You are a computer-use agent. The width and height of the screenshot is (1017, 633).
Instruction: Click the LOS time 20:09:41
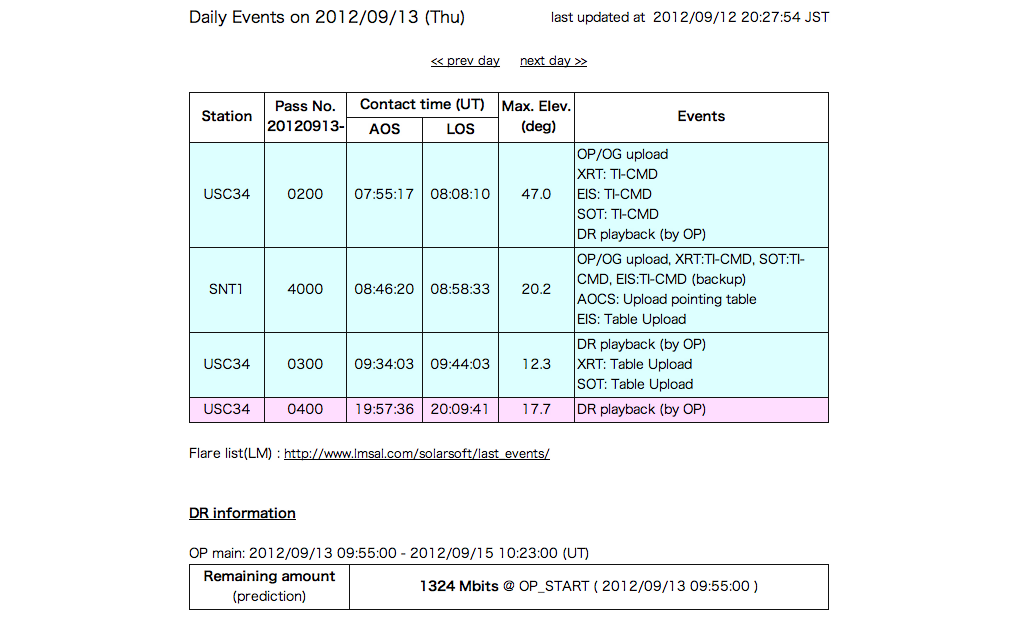(460, 409)
